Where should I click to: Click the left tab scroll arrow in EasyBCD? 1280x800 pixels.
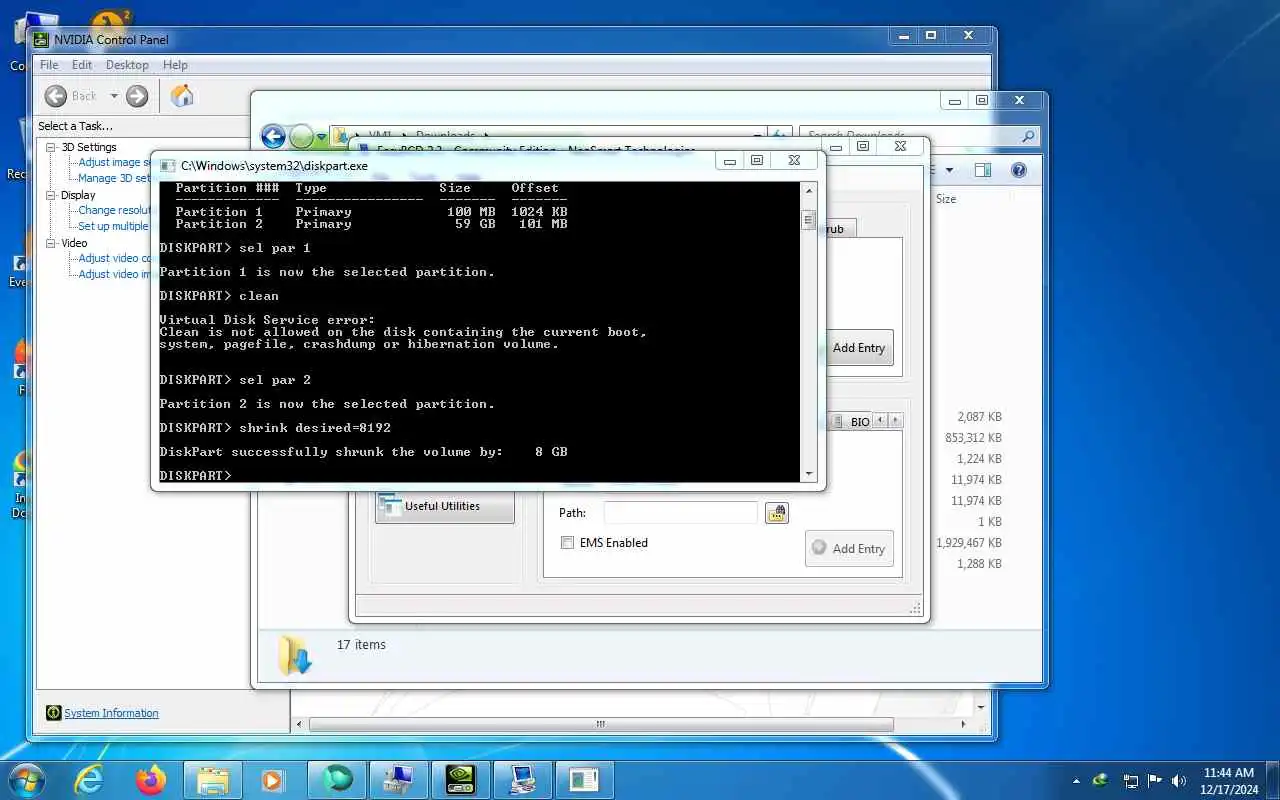[881, 421]
